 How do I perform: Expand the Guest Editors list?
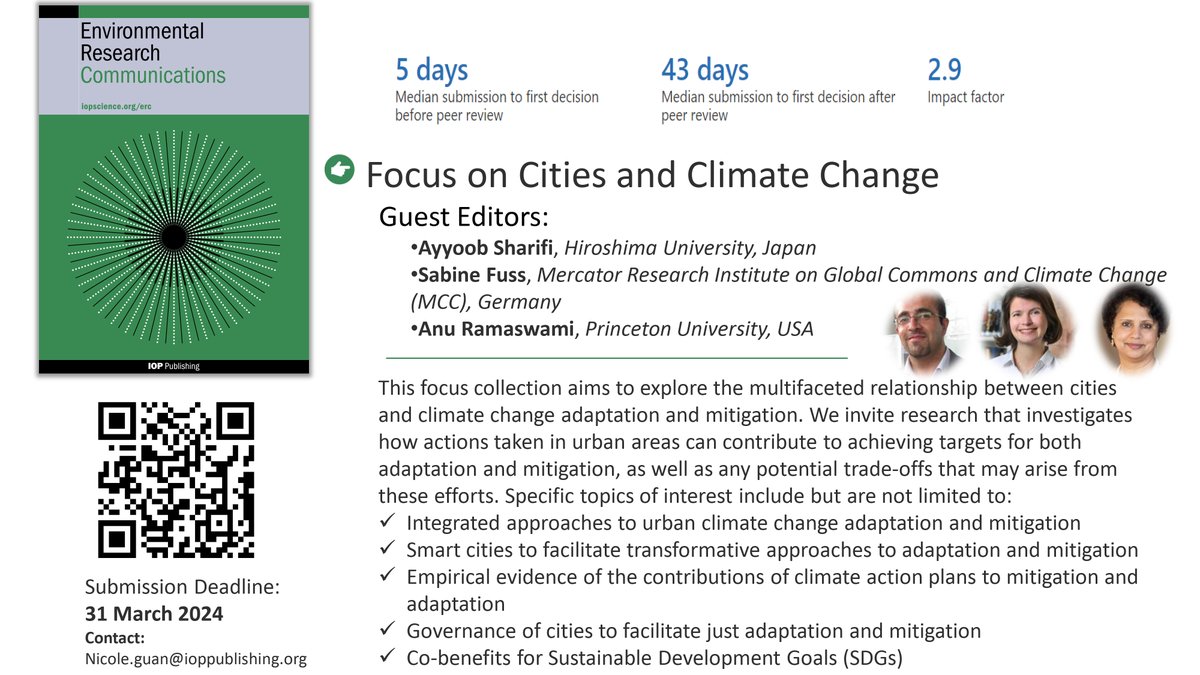click(459, 216)
